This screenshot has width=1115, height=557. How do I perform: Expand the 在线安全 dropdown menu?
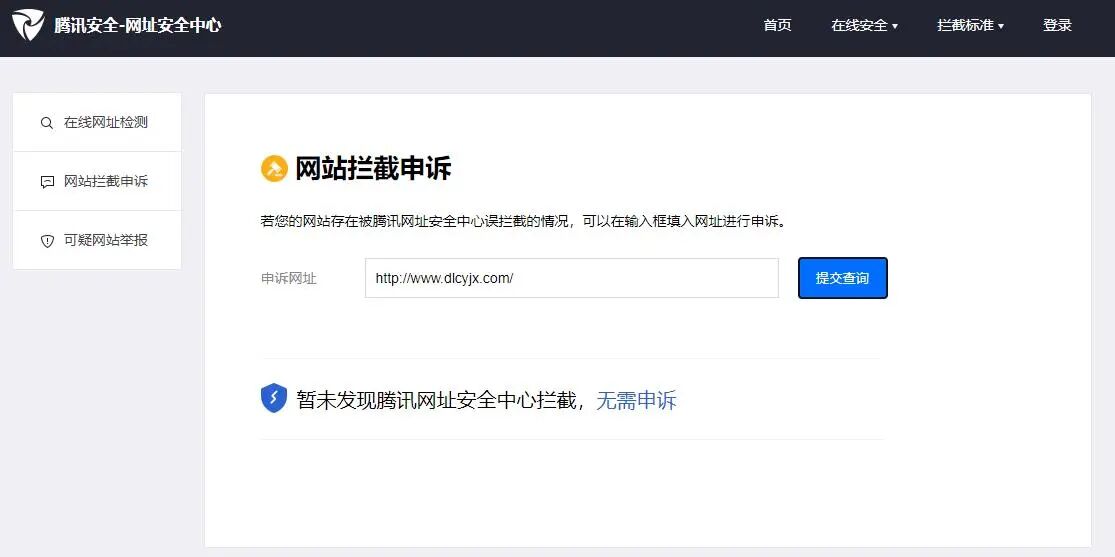pos(864,26)
